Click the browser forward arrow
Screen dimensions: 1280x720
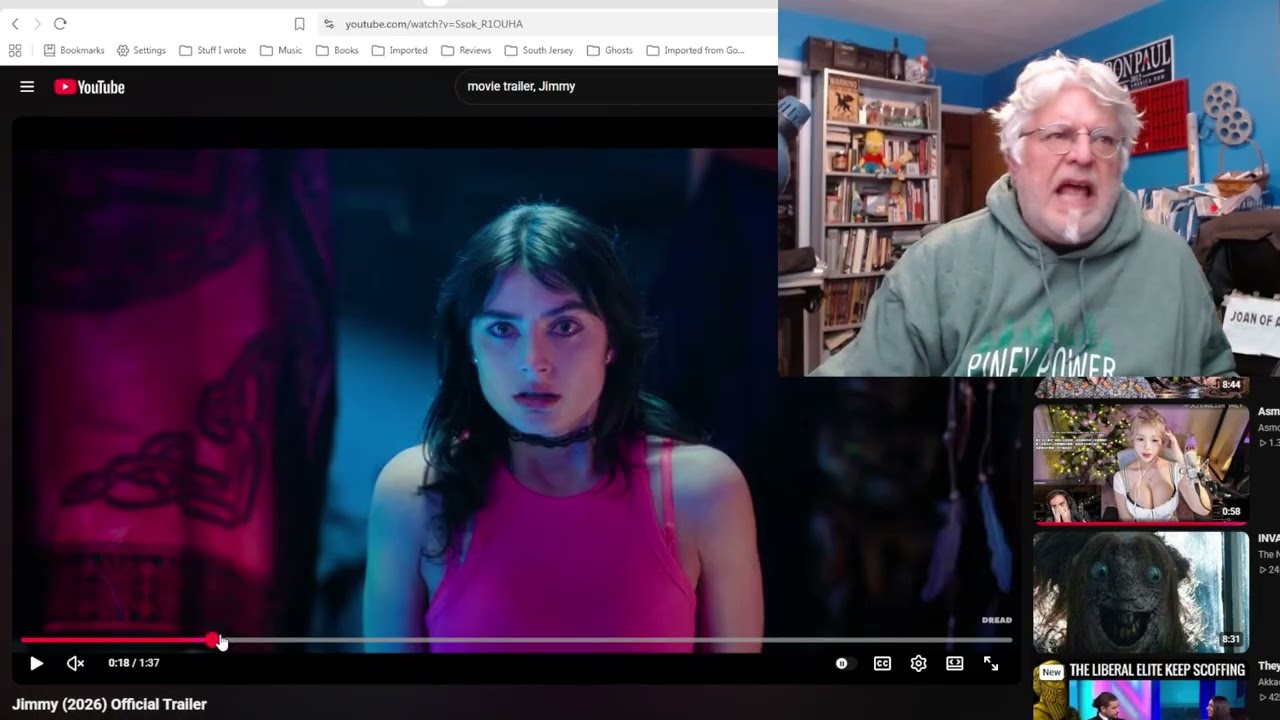click(37, 24)
